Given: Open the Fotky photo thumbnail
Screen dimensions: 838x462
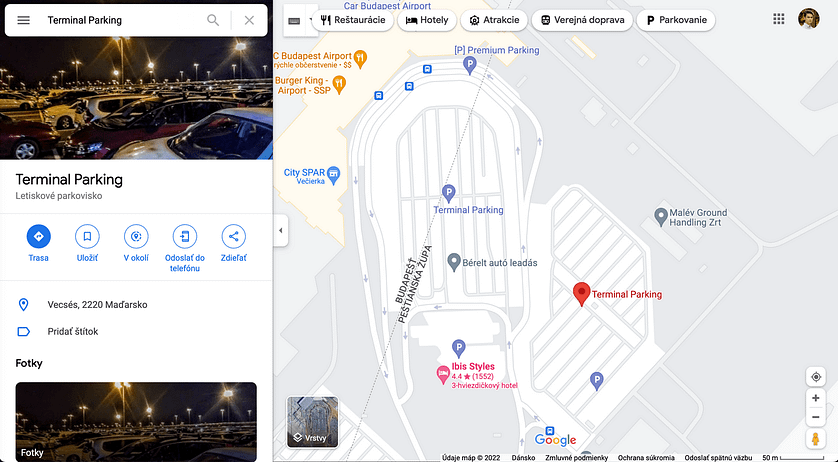Looking at the screenshot, I should [x=136, y=422].
